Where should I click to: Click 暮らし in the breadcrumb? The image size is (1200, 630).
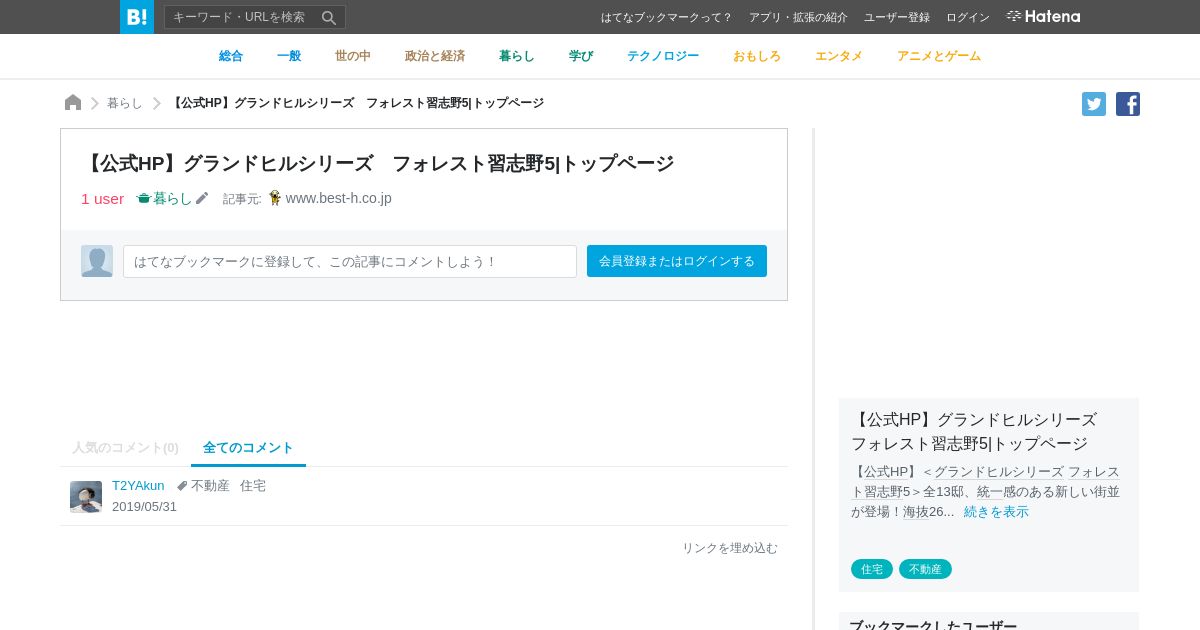click(125, 103)
